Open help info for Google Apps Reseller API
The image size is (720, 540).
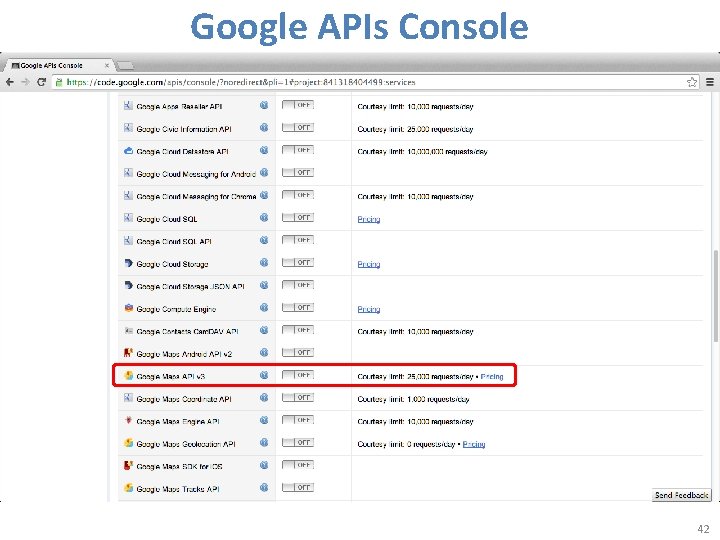264,105
